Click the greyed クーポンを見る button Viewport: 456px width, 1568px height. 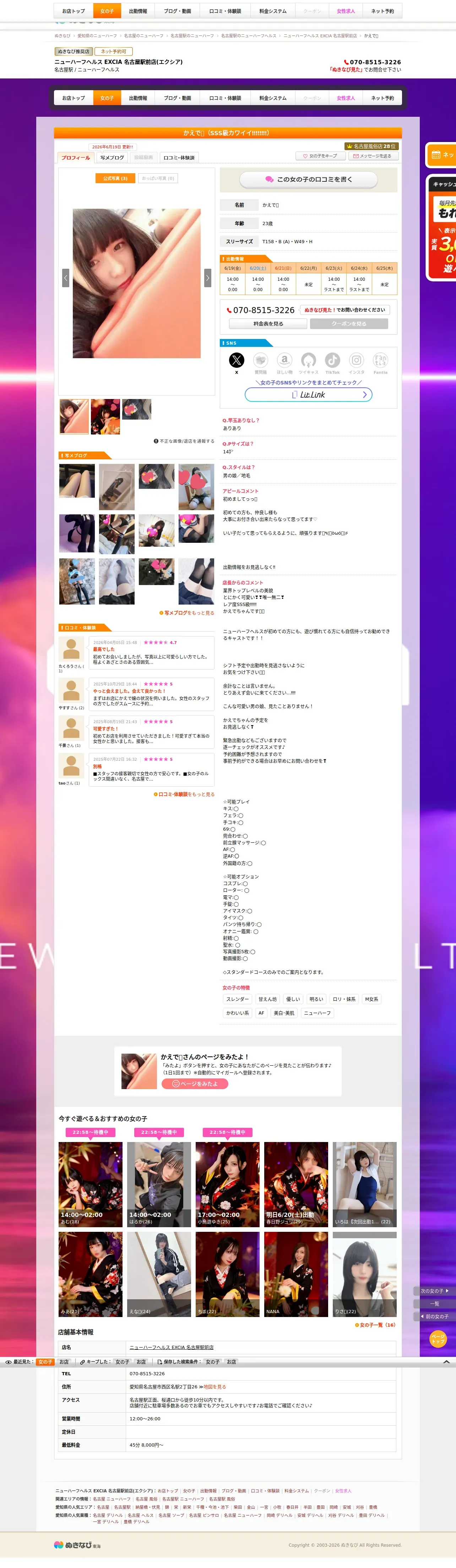pos(349,324)
